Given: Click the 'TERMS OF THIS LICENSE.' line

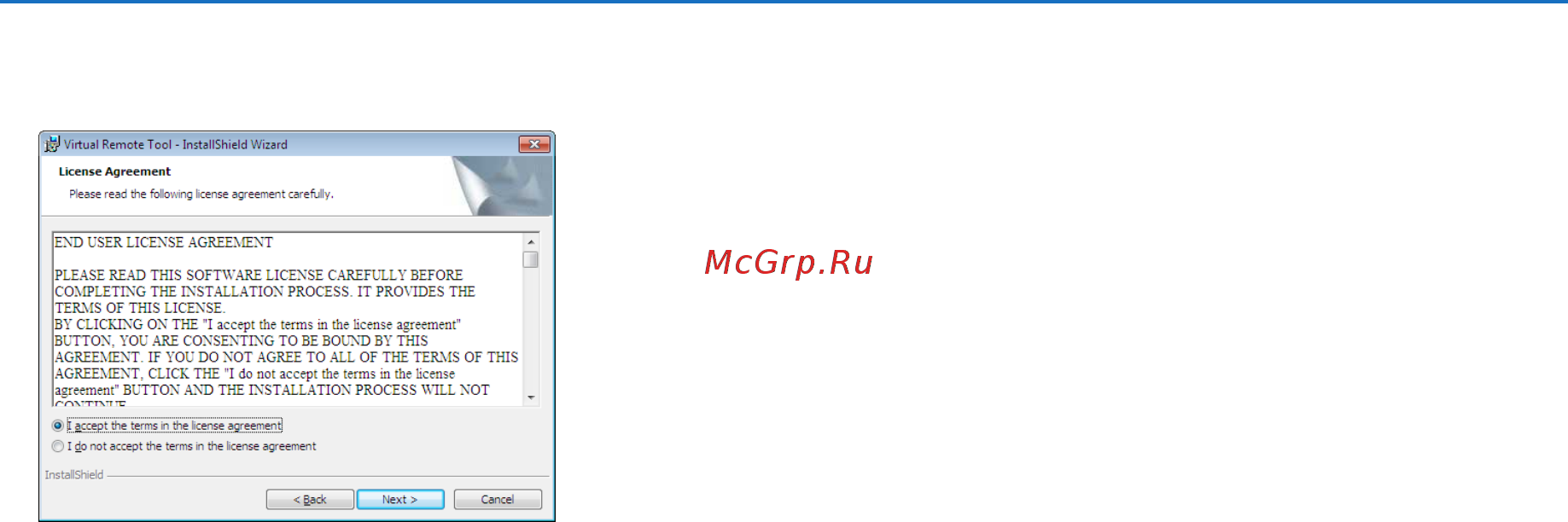Looking at the screenshot, I should pos(139,308).
